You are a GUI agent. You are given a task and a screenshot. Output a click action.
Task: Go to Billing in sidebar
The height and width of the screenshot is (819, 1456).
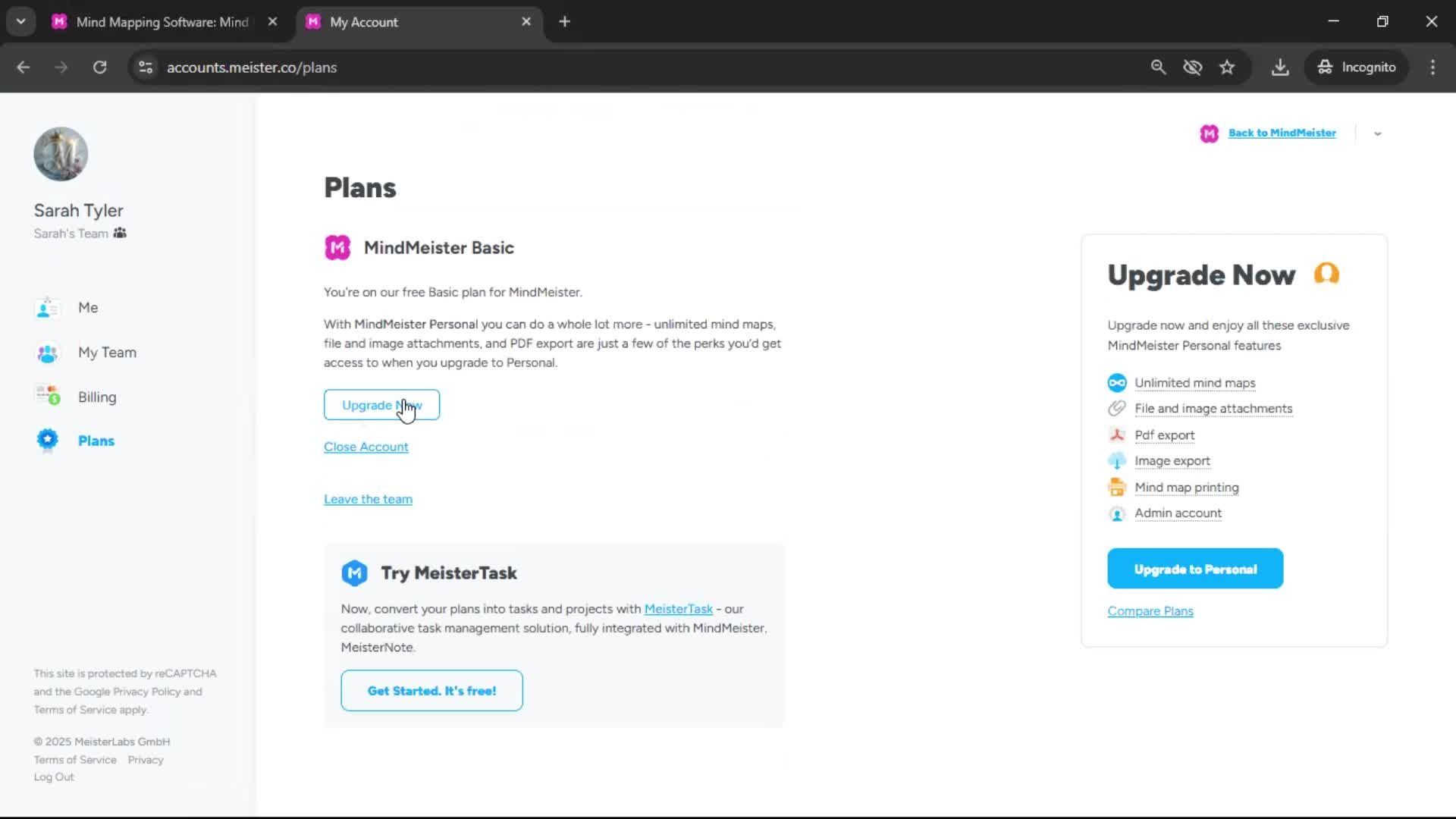(97, 397)
